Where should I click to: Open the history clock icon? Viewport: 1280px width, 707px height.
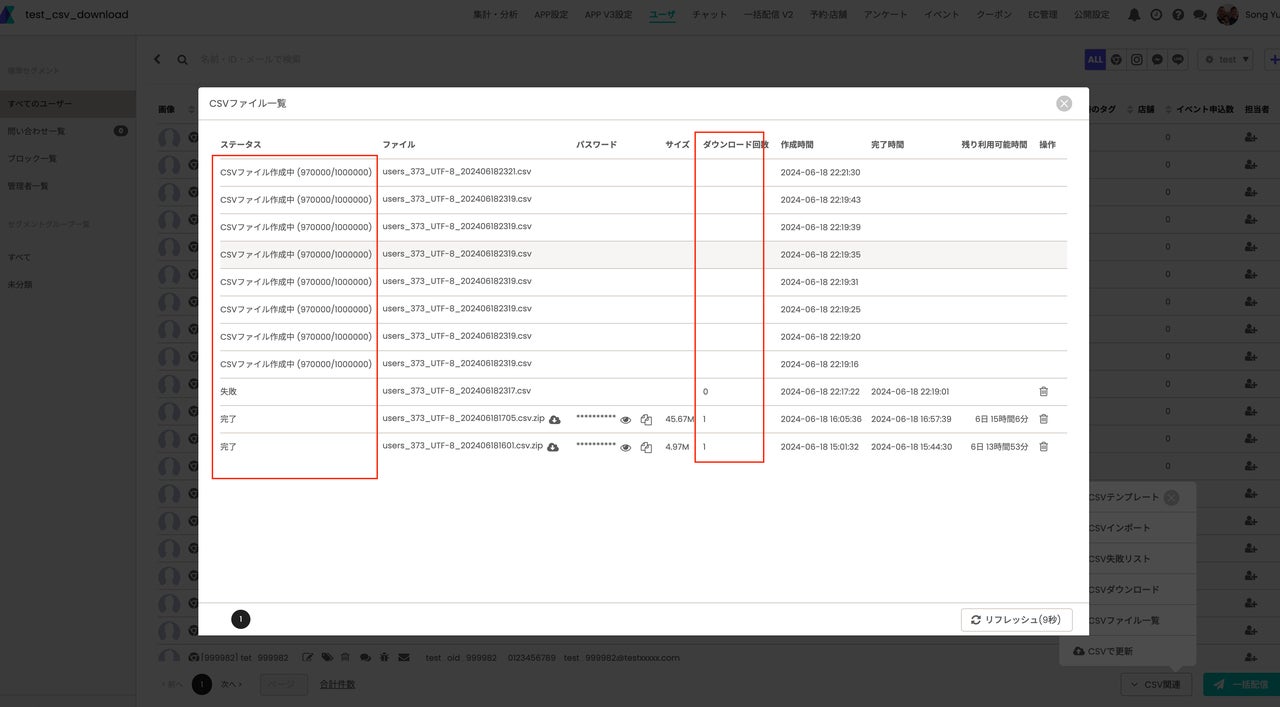coord(1156,15)
